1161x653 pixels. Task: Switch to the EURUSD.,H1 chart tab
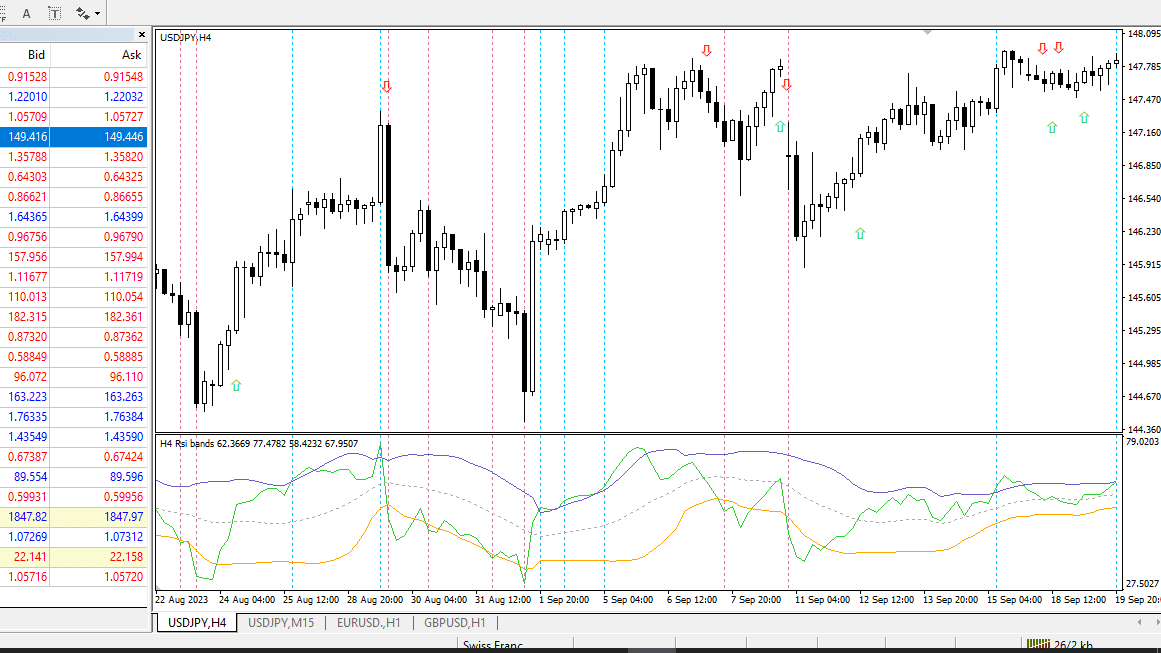(368, 623)
